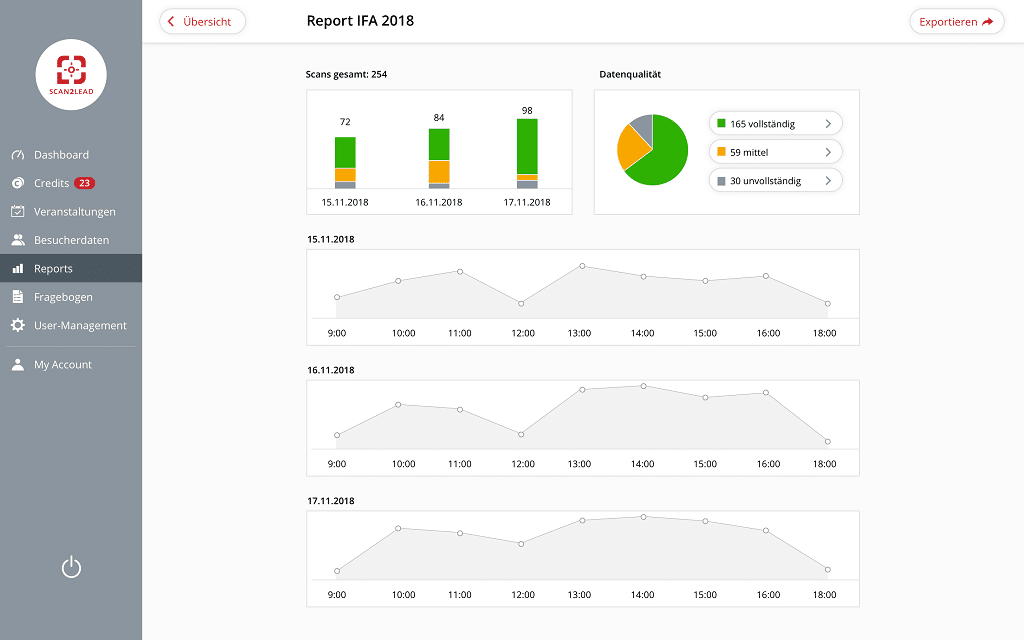Click the Fragebogen document icon
Viewport: 1024px width, 640px height.
[x=17, y=297]
